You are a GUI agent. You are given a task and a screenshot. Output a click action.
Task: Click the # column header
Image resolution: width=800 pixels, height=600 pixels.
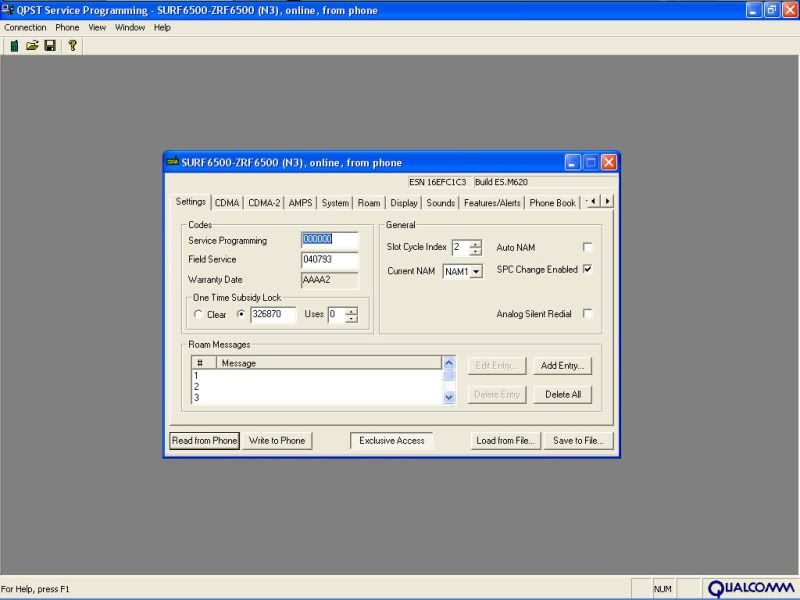204,363
